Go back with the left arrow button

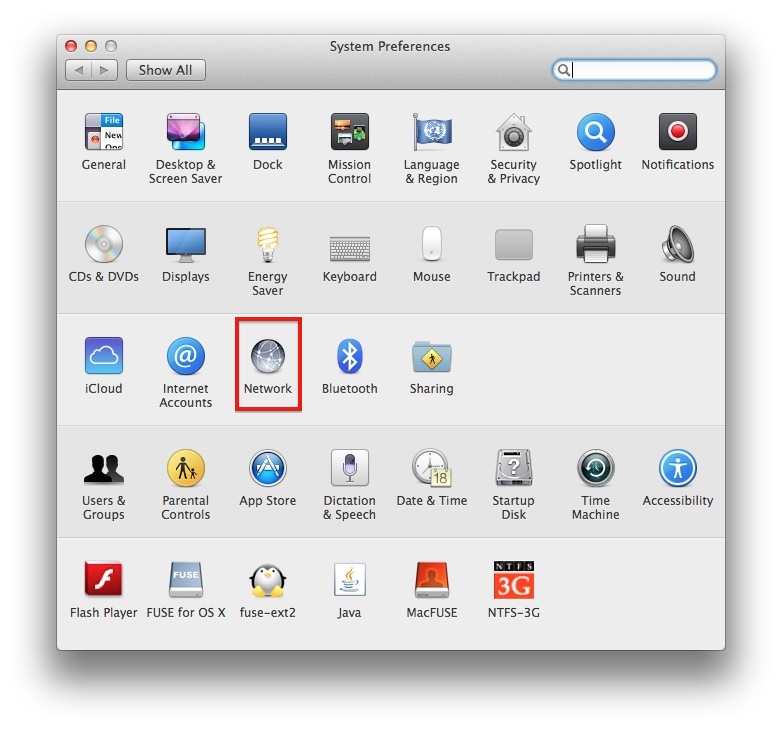click(78, 70)
